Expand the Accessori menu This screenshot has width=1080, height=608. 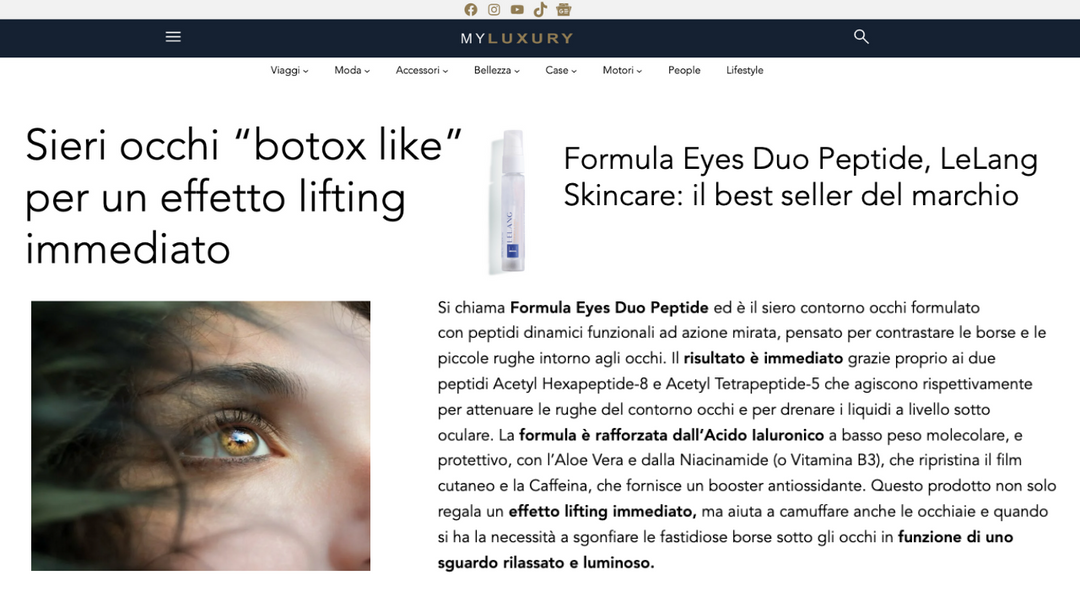click(422, 70)
